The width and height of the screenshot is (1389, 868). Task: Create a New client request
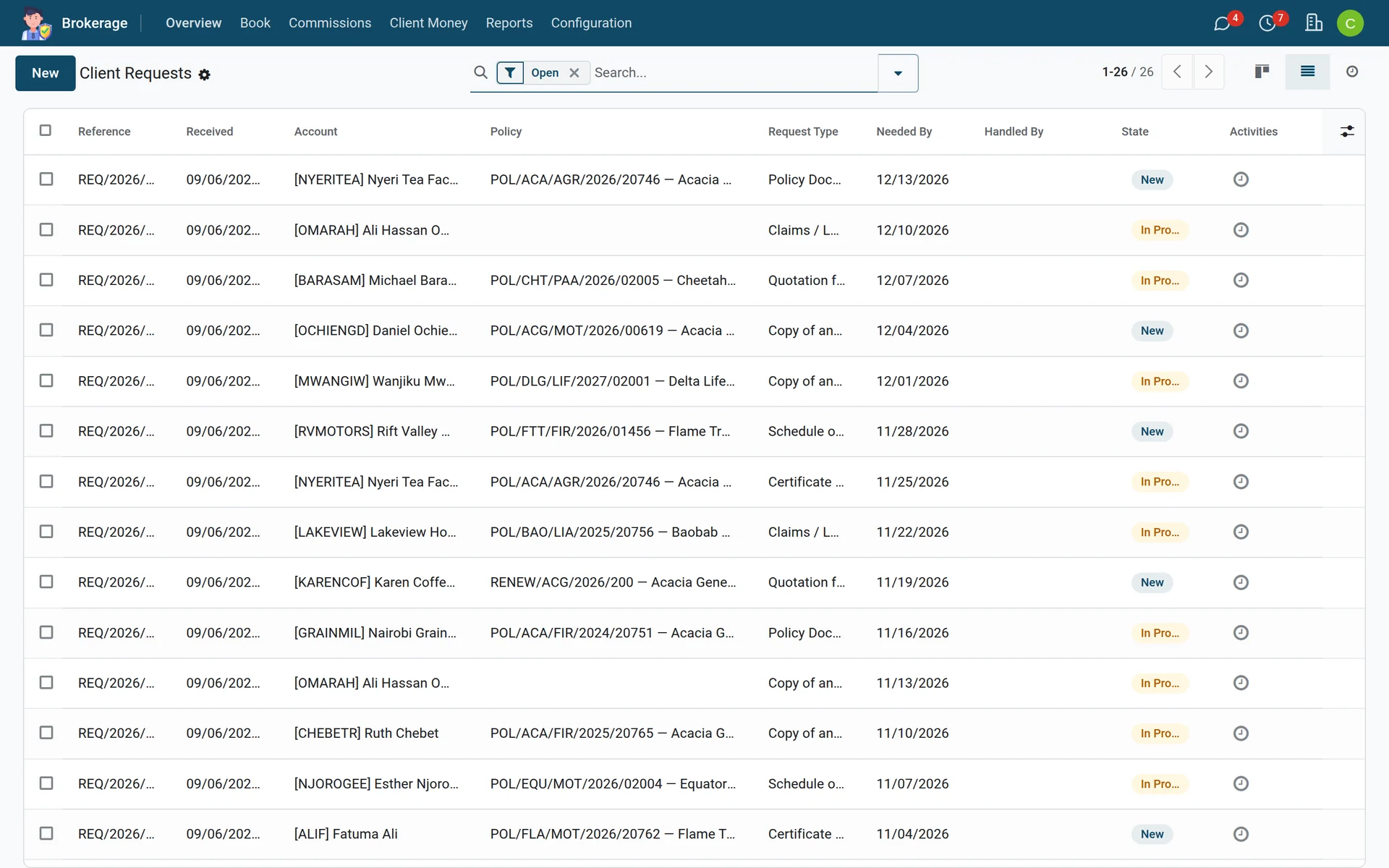coord(45,73)
